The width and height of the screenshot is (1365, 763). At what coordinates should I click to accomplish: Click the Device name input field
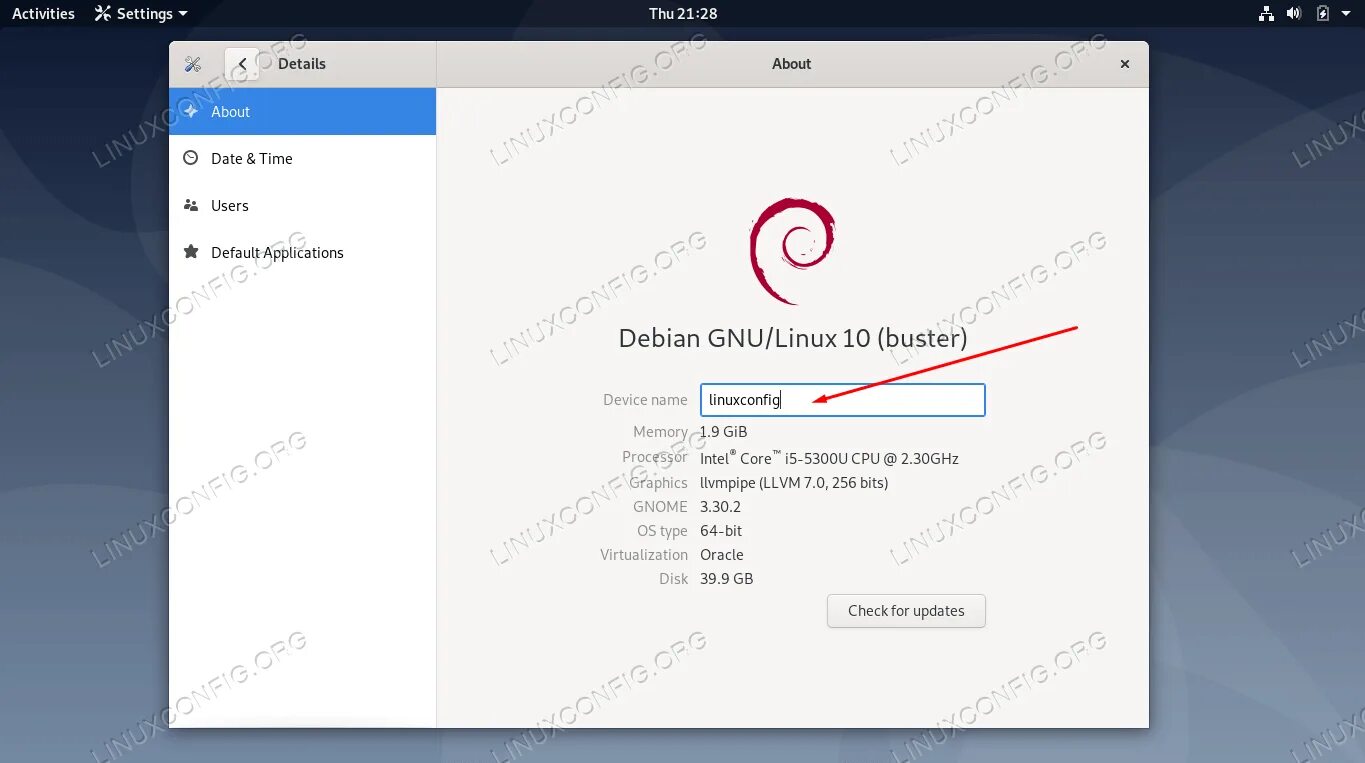(842, 400)
